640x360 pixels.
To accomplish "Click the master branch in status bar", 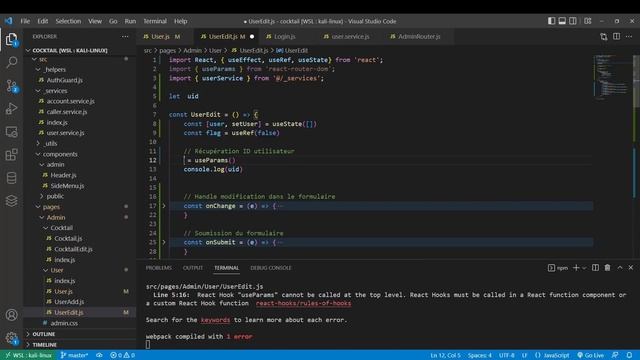I will click(75, 355).
